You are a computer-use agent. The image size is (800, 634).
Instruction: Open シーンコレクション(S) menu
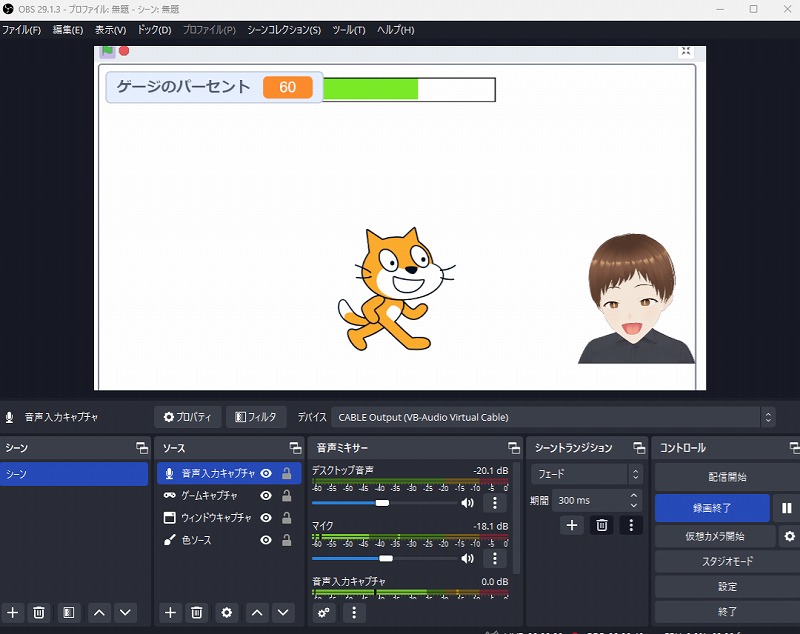coord(284,30)
